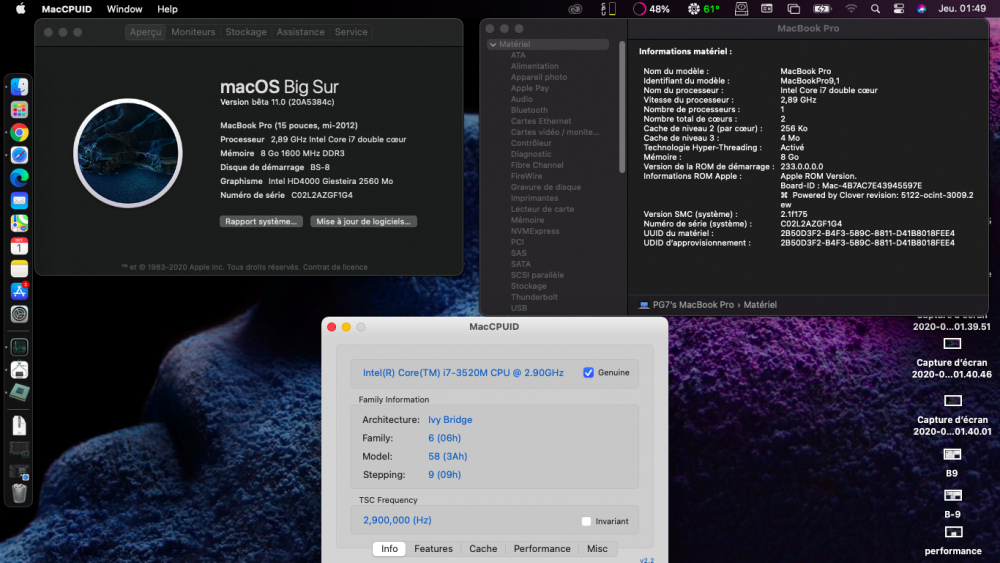Click the sidebar scrollbar in System Information
This screenshot has width=1000, height=563.
pyautogui.click(x=622, y=106)
